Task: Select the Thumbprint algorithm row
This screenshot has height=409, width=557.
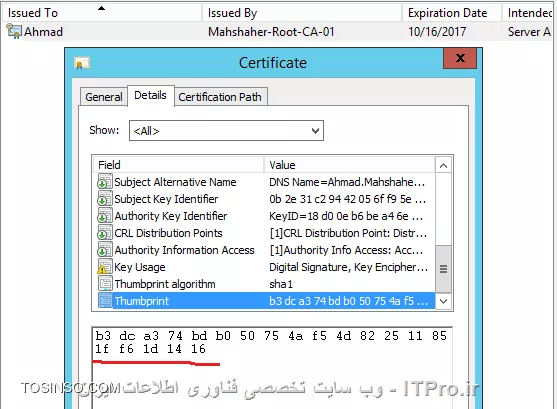Action: (265, 284)
